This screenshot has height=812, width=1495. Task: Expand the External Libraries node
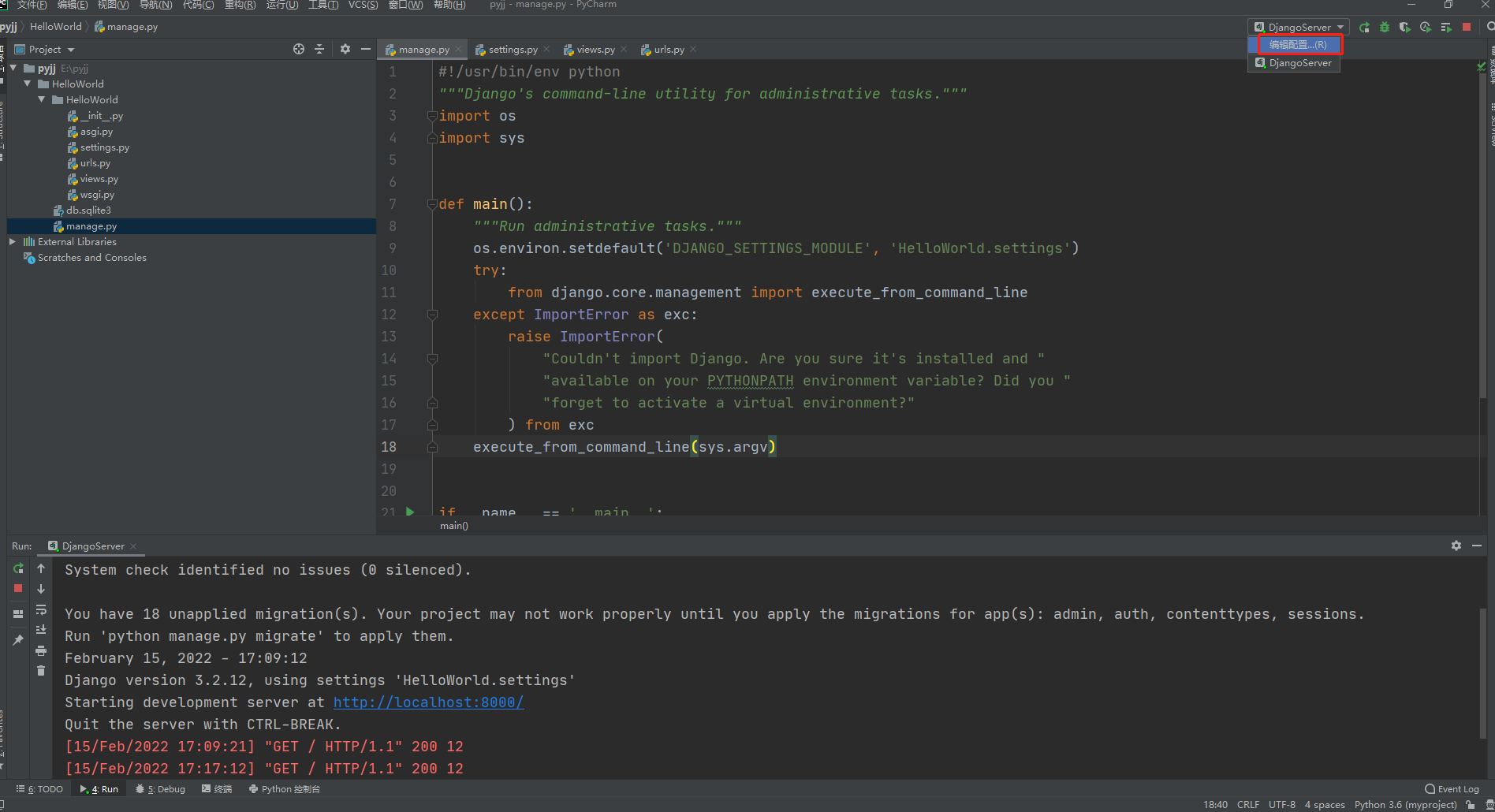12,241
